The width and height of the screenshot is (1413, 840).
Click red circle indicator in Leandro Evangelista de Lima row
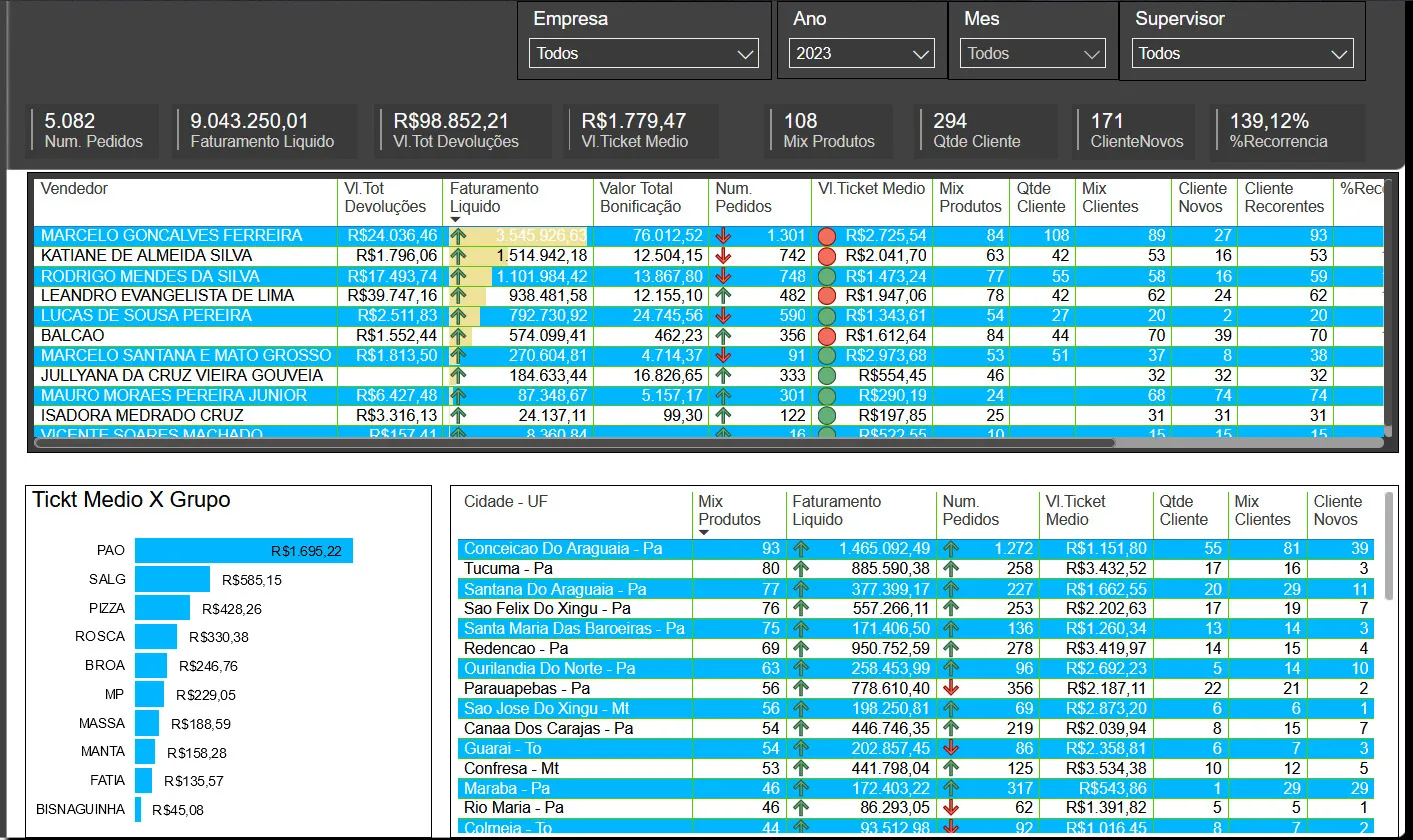(827, 296)
